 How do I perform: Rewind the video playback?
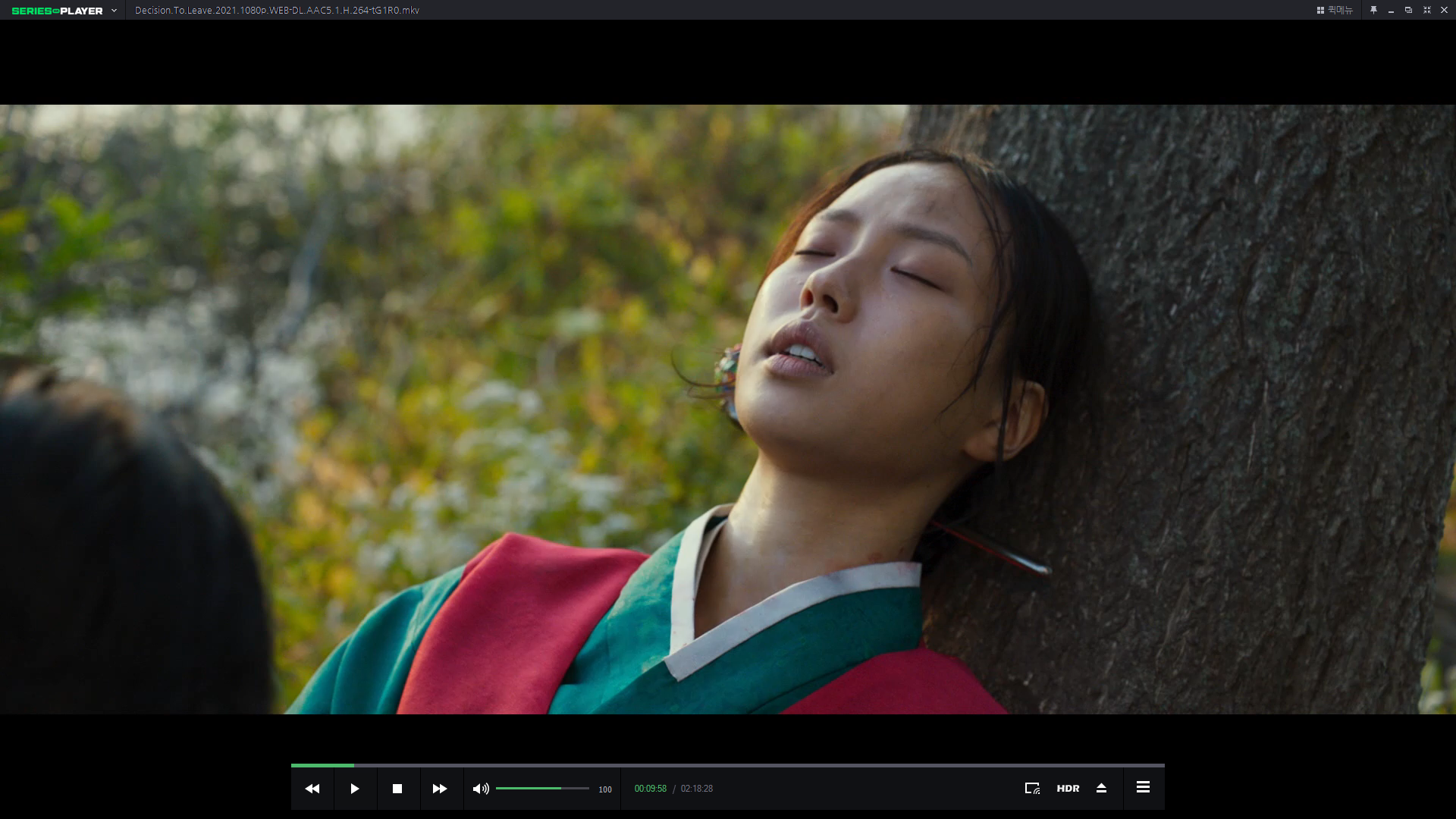(x=312, y=789)
